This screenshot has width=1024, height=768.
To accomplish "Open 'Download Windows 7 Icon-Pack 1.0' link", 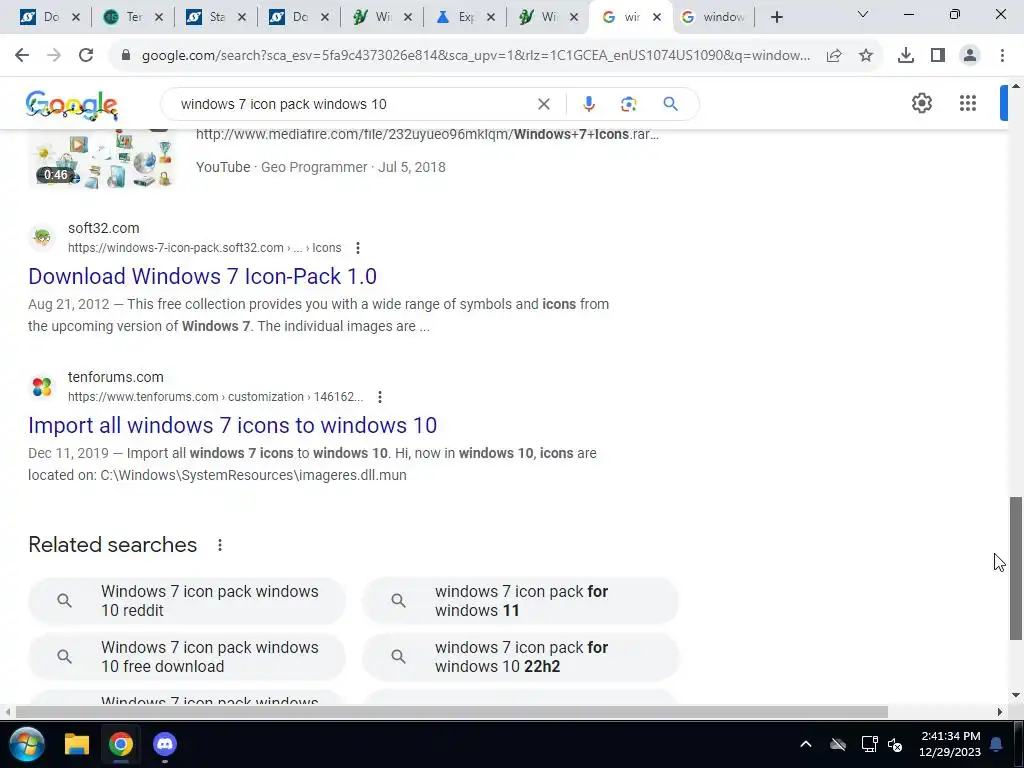I will (202, 276).
